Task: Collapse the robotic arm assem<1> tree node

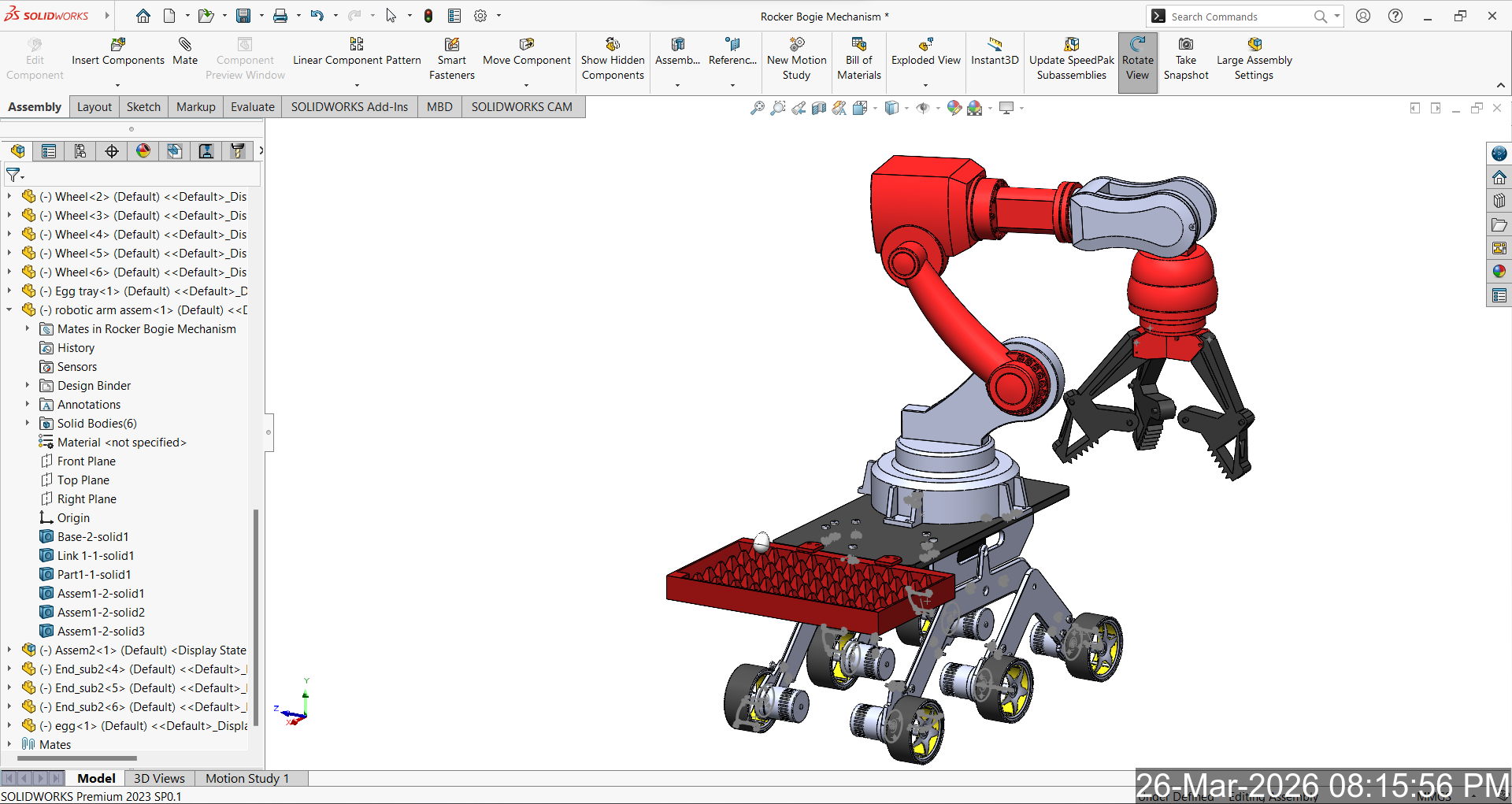Action: click(x=9, y=310)
